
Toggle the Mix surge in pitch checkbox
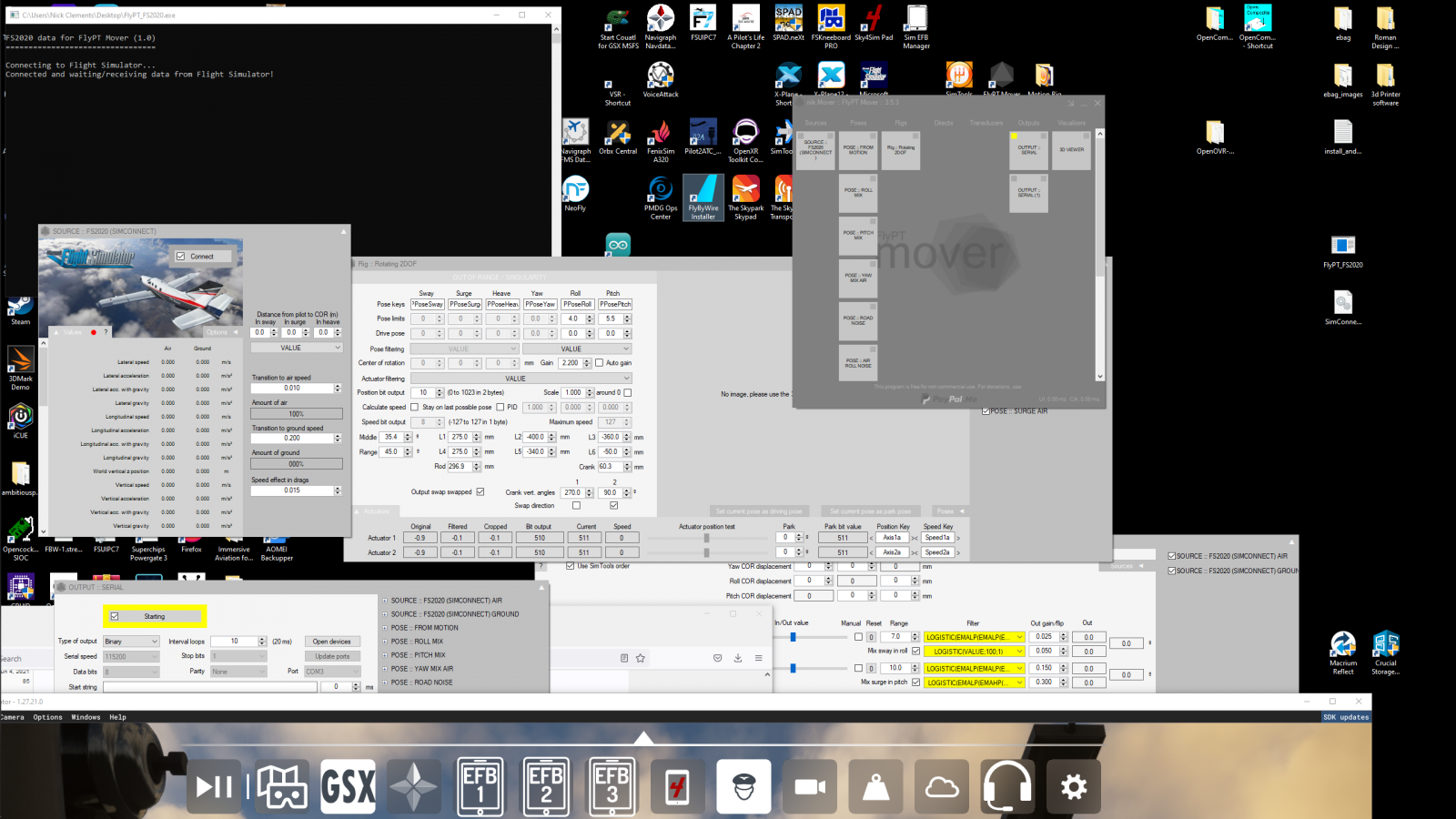click(915, 682)
